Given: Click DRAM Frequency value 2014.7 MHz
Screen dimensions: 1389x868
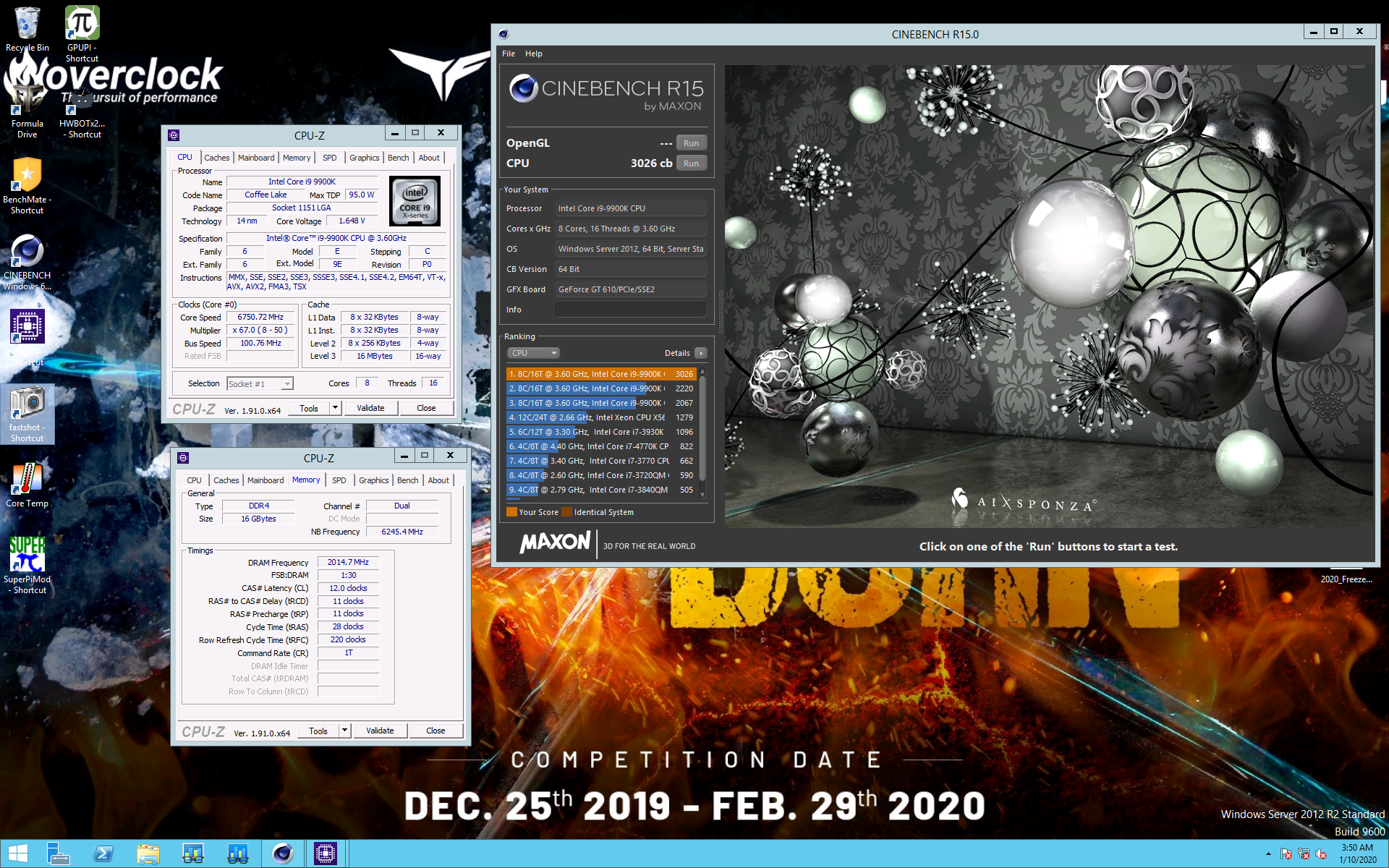Looking at the screenshot, I should click(348, 562).
